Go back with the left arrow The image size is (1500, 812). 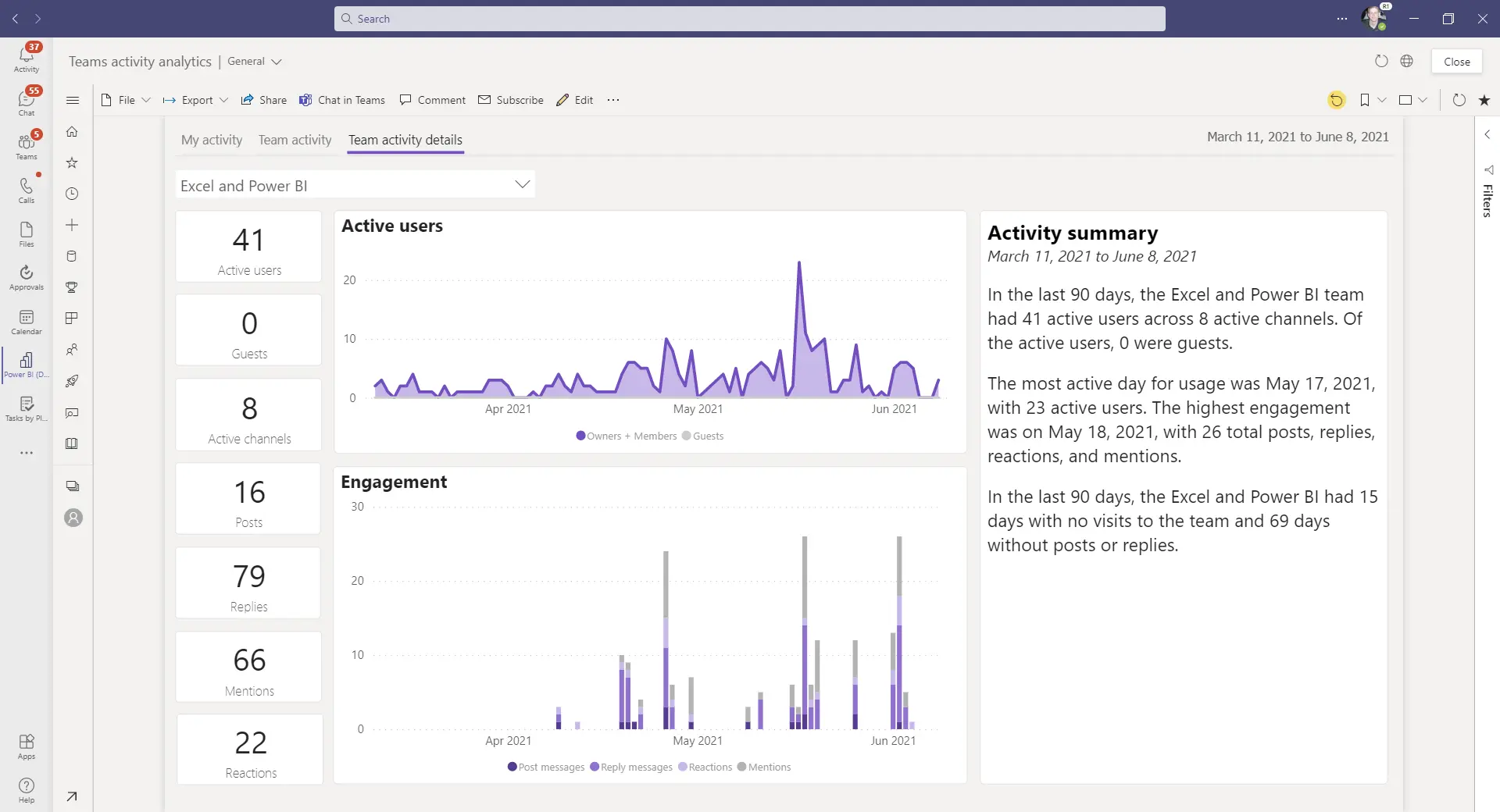click(15, 19)
